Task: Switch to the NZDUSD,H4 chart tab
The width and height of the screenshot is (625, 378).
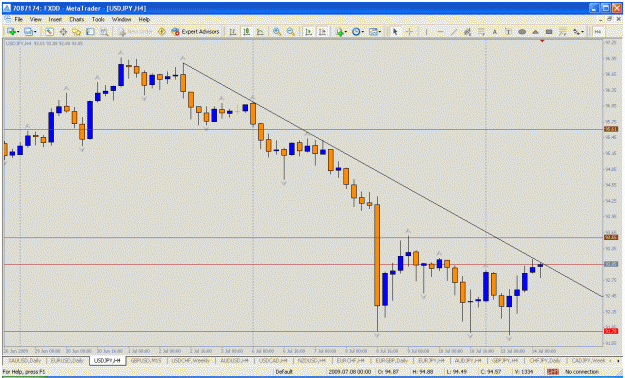Action: [x=312, y=360]
